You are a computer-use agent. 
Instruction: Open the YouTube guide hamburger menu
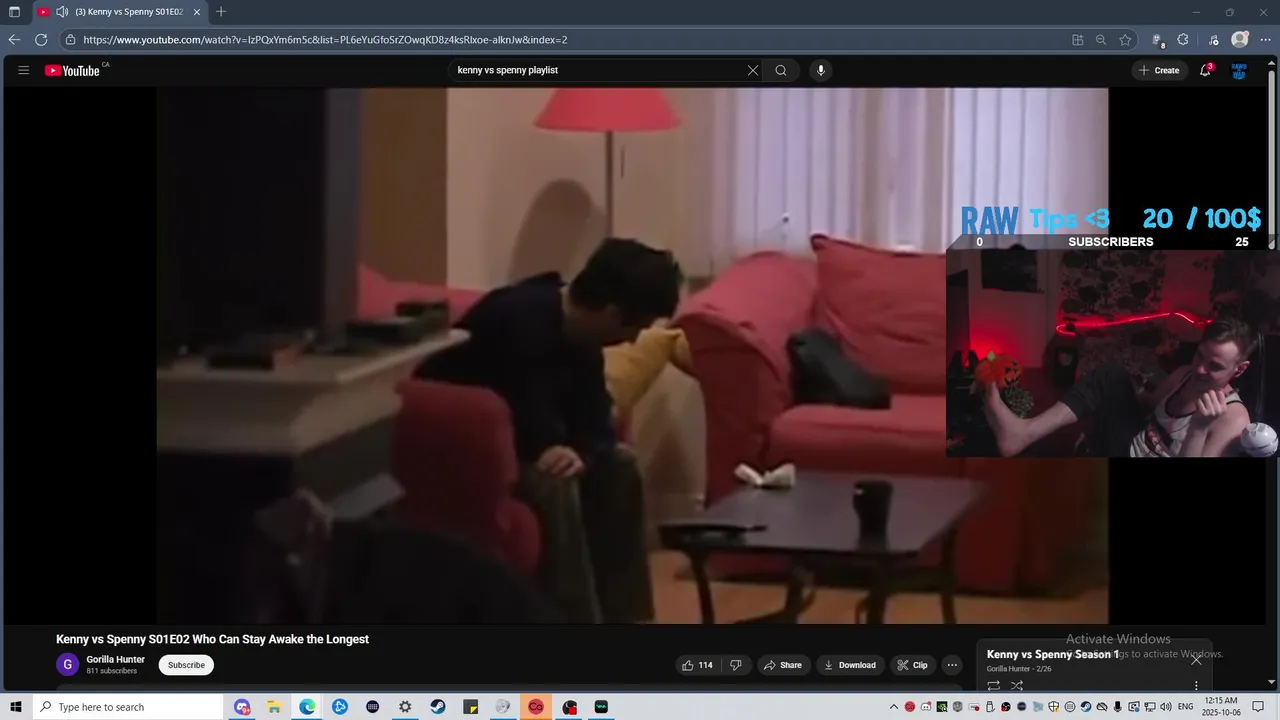pyautogui.click(x=24, y=70)
